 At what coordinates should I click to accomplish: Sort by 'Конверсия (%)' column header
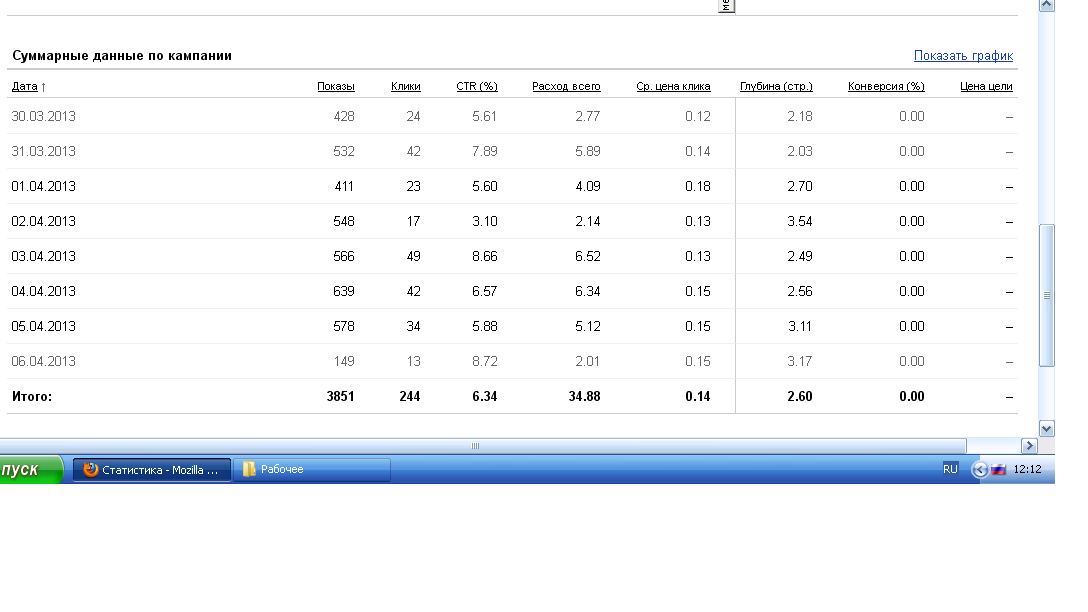pos(886,87)
